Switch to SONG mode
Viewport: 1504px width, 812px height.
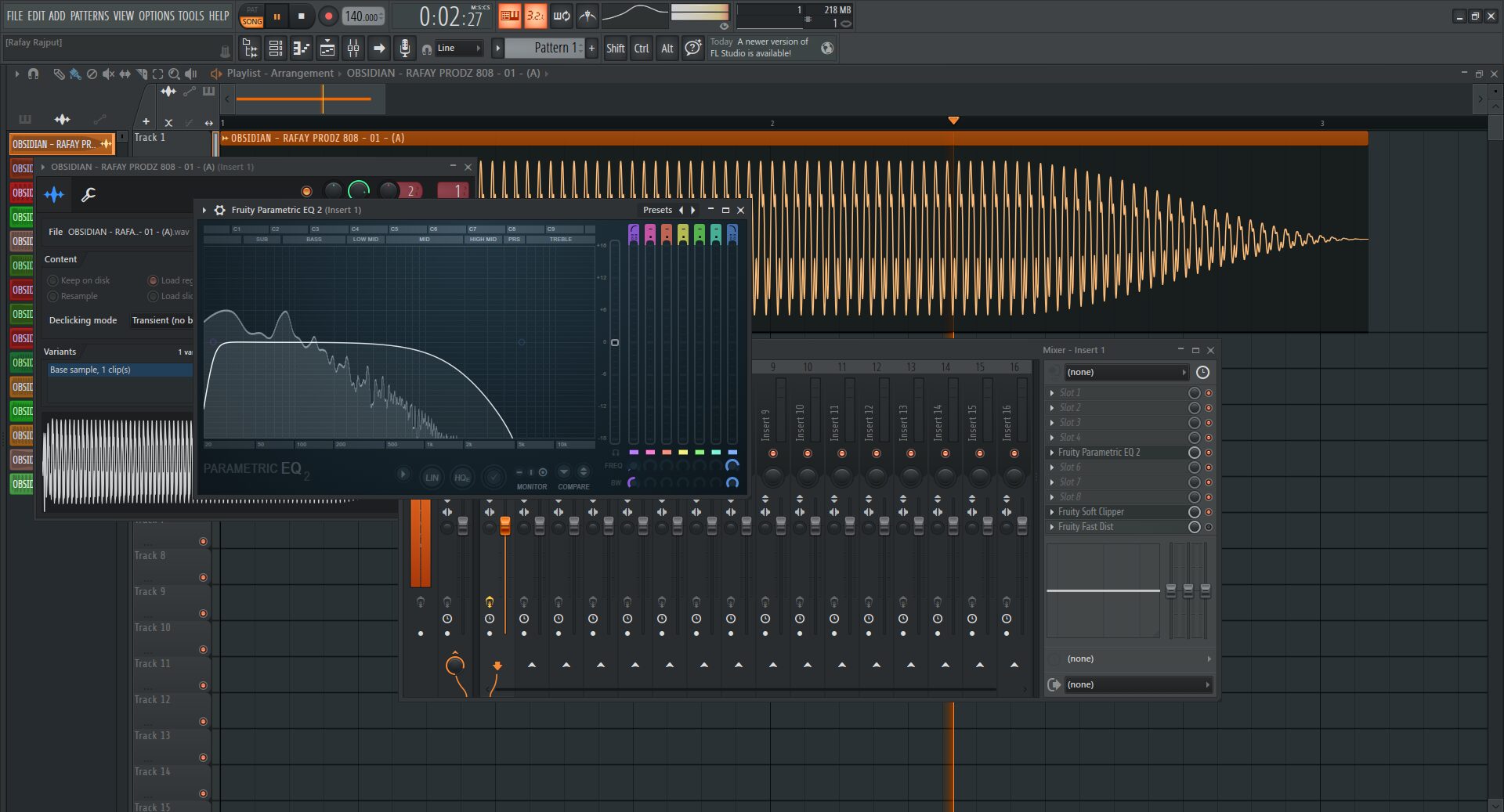click(251, 21)
